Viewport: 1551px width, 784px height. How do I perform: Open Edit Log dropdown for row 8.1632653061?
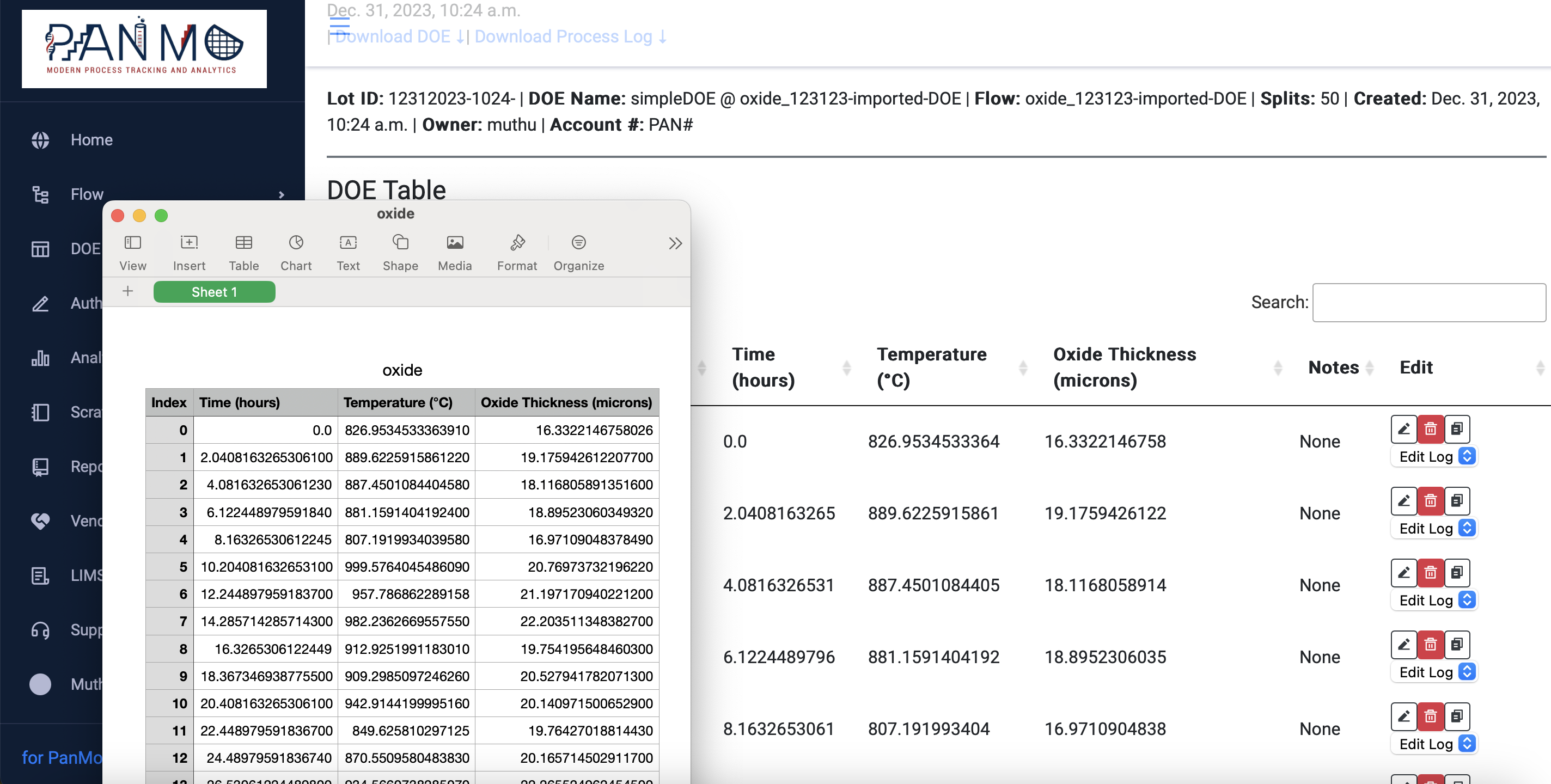1436,744
